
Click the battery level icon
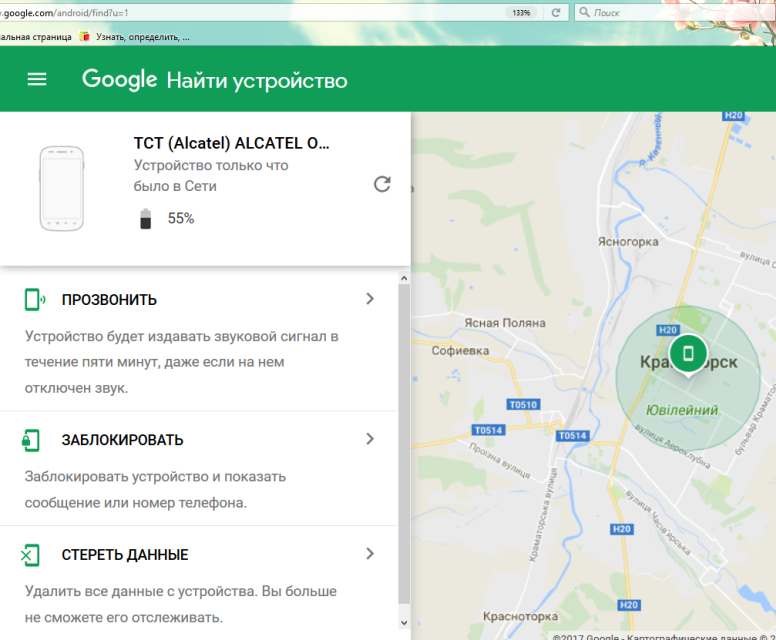(x=146, y=219)
